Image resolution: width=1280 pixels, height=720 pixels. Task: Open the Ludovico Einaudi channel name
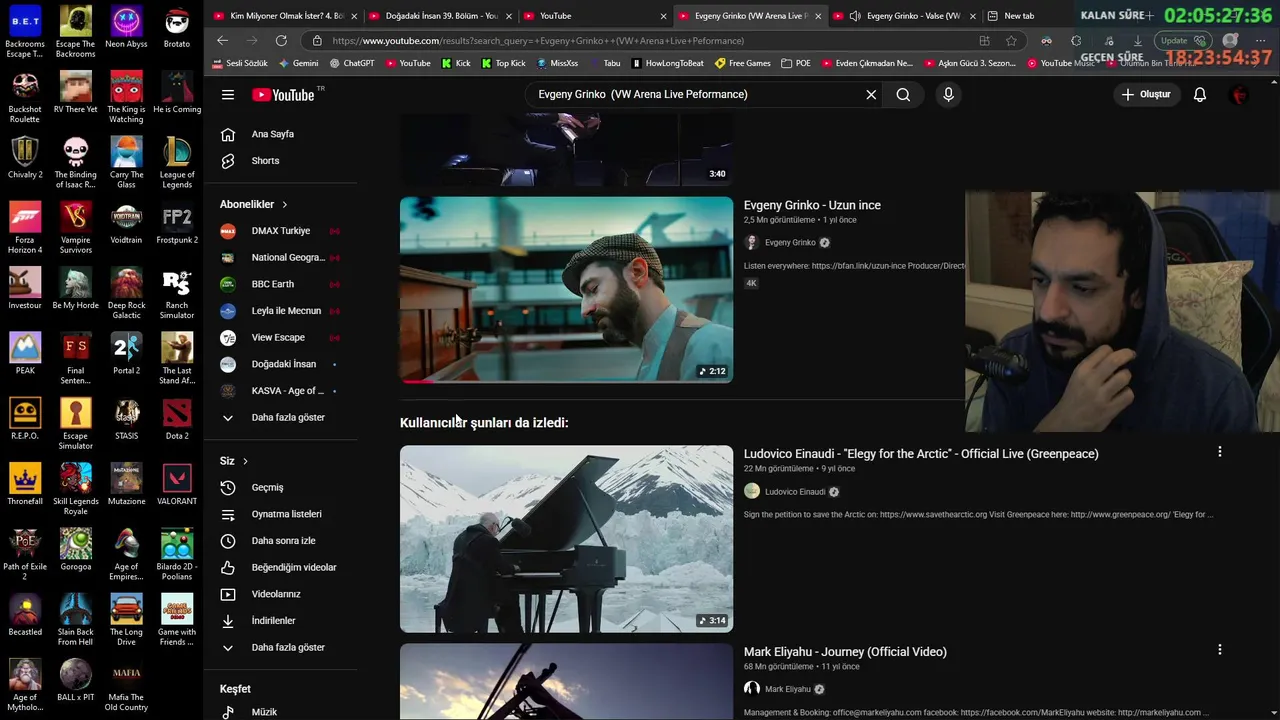pyautogui.click(x=795, y=492)
